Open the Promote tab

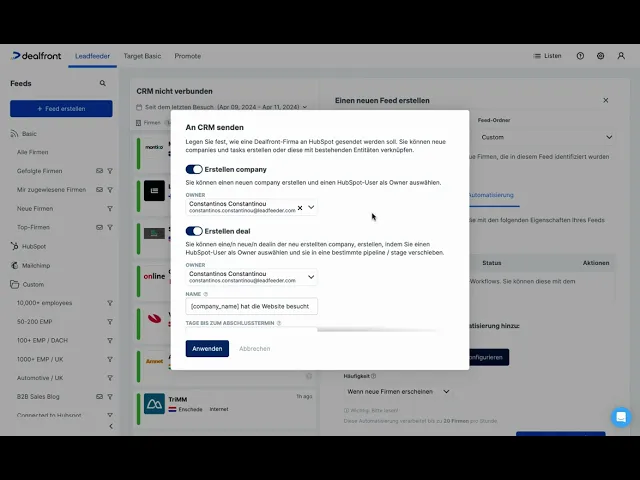[x=187, y=56]
